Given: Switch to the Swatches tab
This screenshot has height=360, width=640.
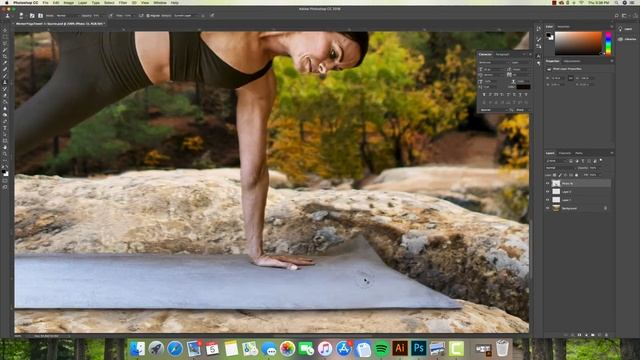Looking at the screenshot, I should tap(563, 27).
